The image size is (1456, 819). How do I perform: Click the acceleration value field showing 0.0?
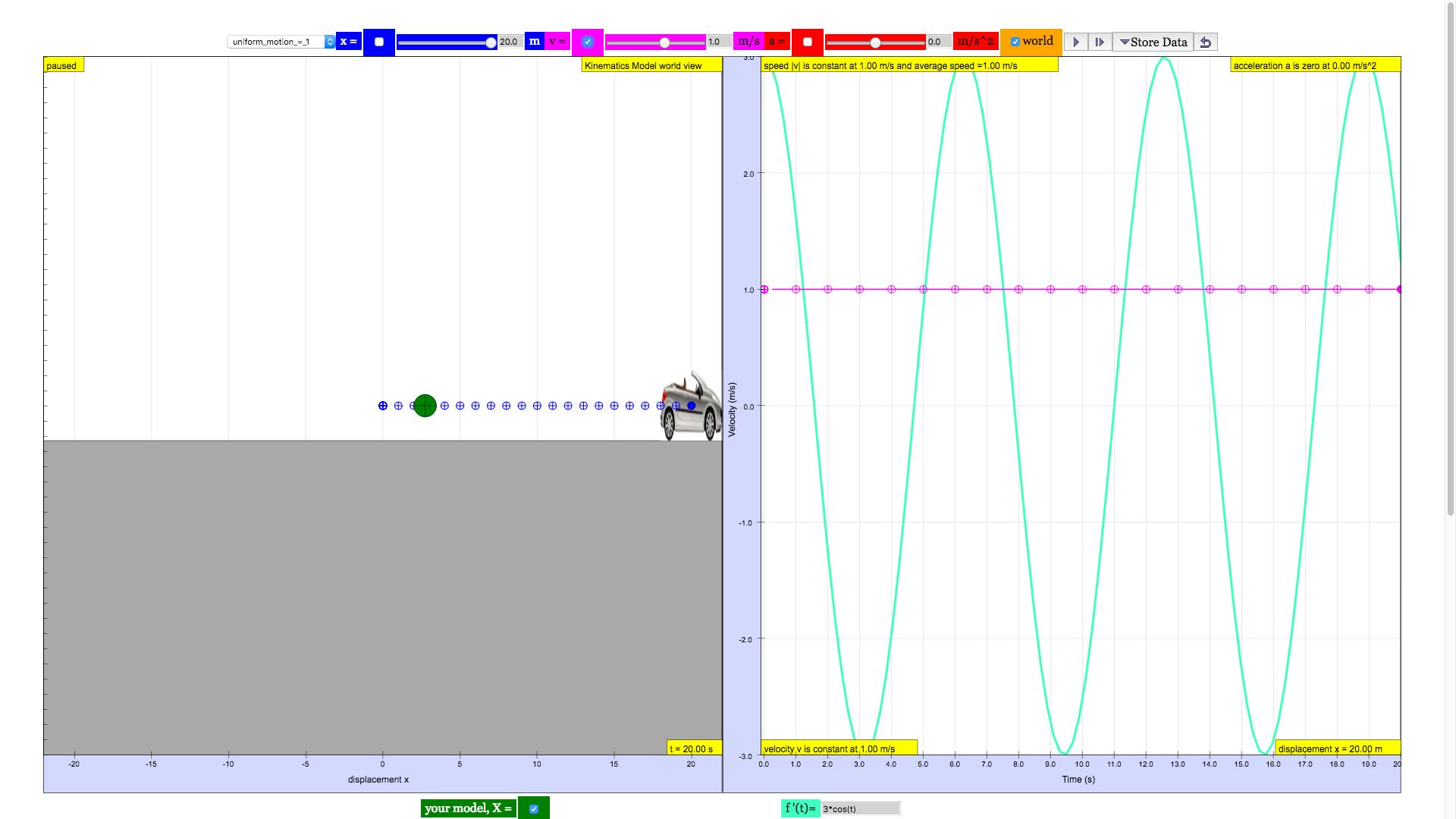939,42
